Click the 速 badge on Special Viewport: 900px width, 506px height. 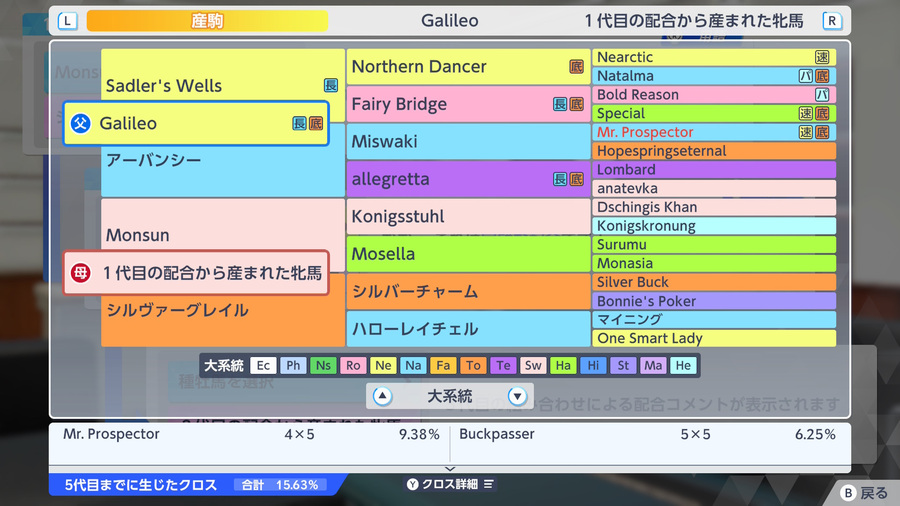pyautogui.click(x=806, y=114)
